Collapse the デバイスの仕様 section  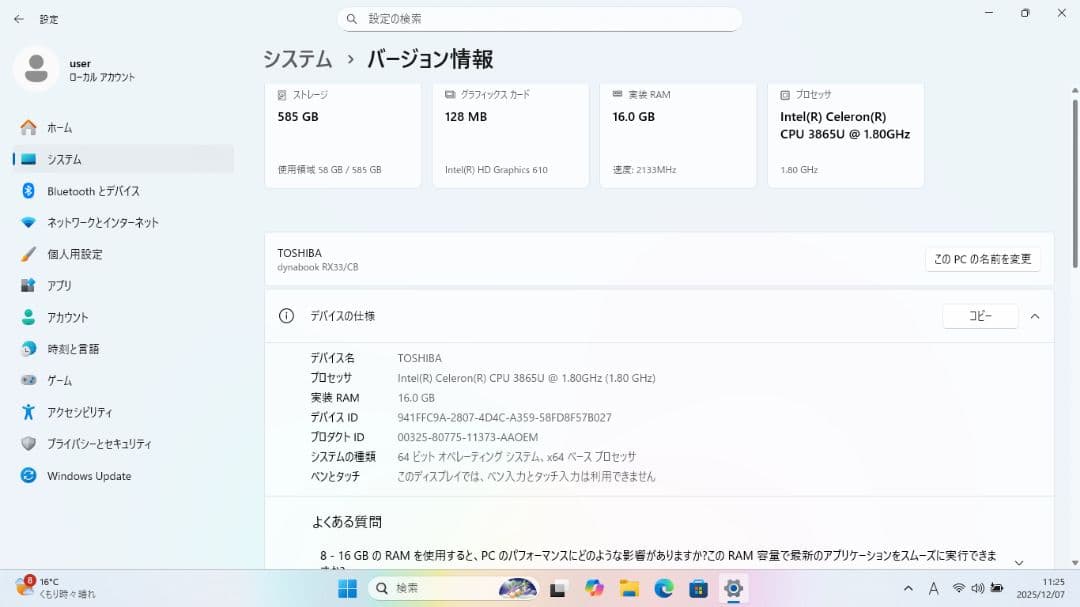1035,315
